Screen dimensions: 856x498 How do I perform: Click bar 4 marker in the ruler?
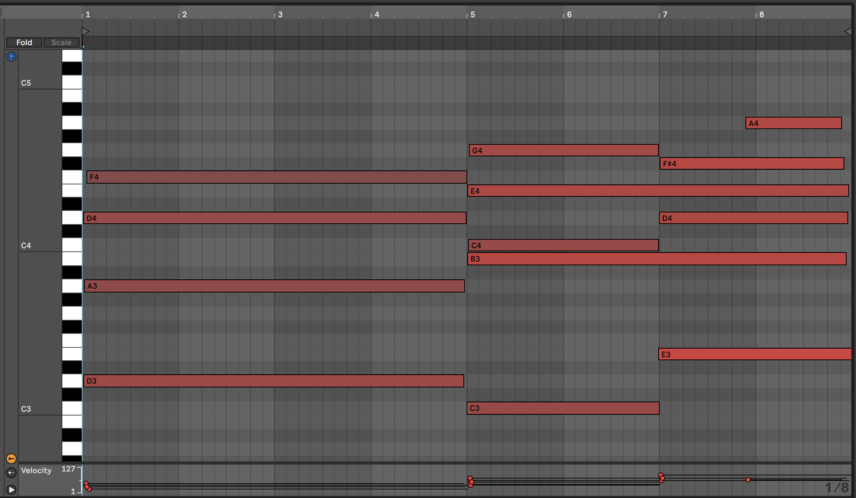click(x=376, y=14)
